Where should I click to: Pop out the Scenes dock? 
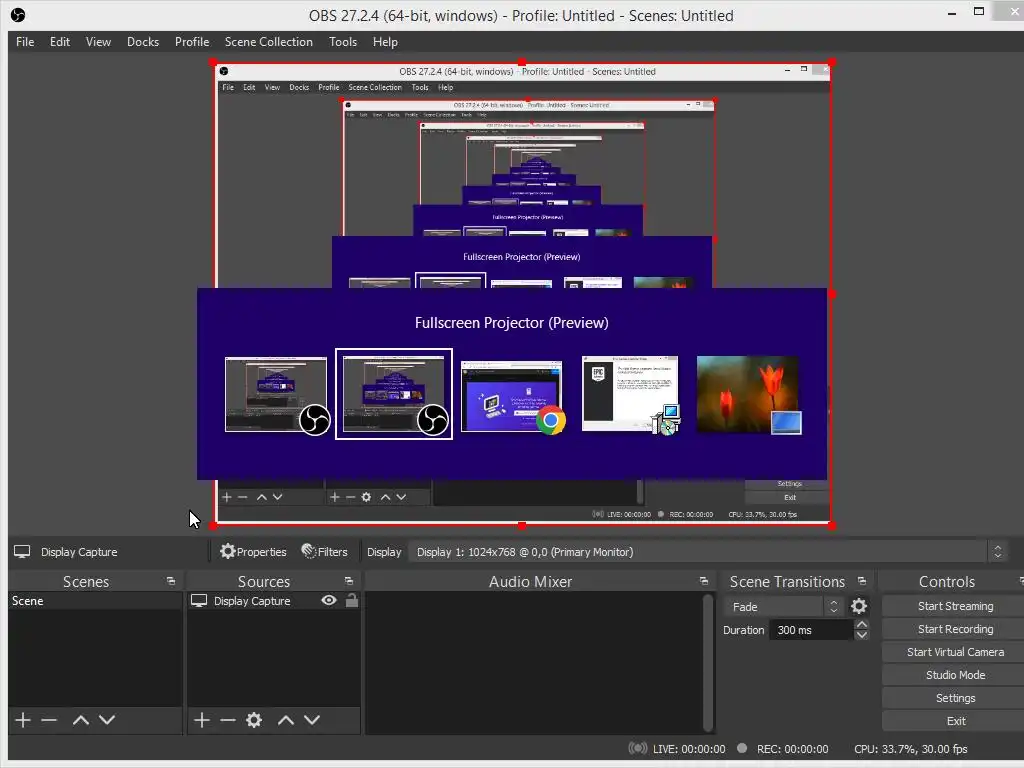tap(171, 581)
